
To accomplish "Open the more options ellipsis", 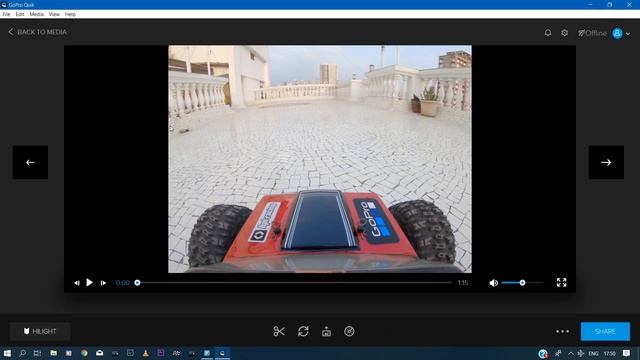I will pyautogui.click(x=562, y=331).
